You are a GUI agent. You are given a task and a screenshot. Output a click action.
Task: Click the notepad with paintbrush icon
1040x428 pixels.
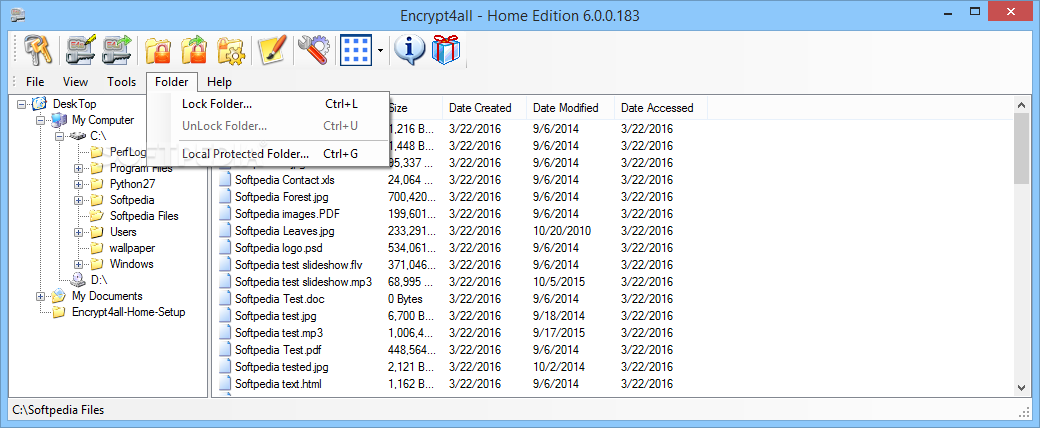tap(272, 50)
